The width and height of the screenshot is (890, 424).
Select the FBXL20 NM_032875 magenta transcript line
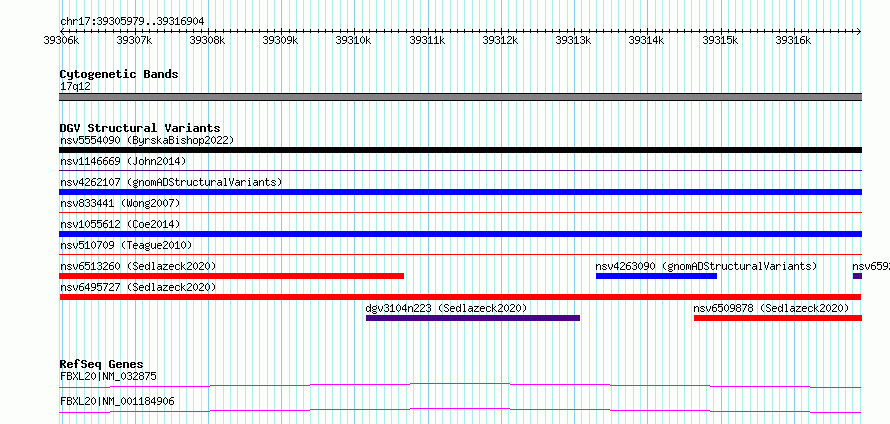[460, 385]
